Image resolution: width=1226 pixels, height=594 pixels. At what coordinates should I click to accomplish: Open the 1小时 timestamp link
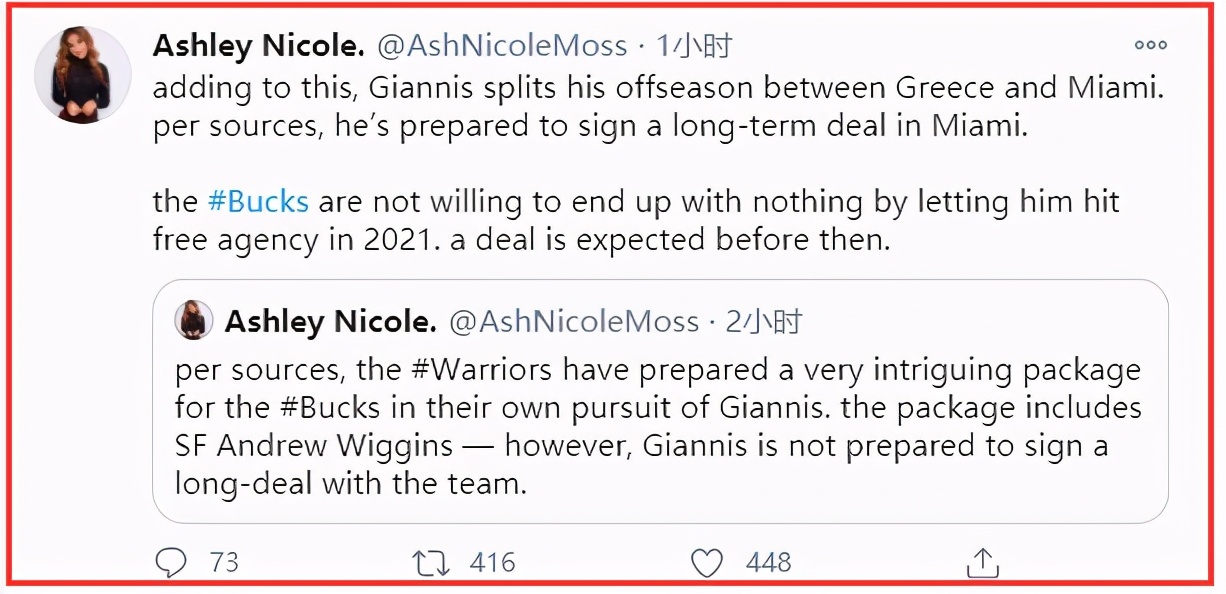(694, 45)
